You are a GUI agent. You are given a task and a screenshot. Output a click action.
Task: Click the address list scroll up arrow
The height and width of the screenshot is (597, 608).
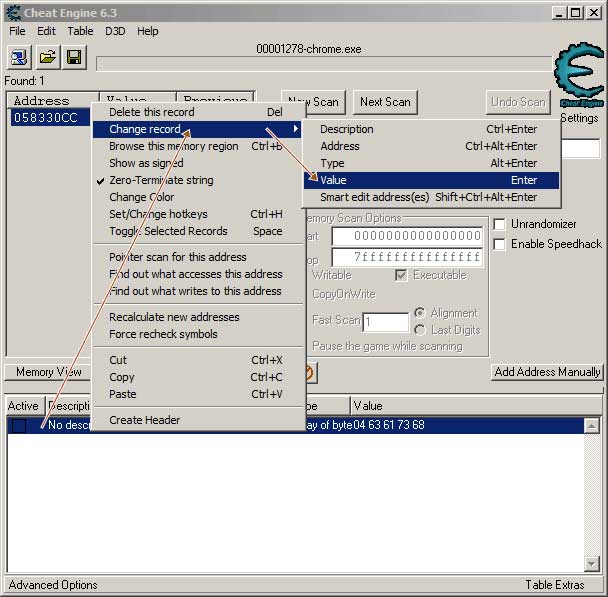592,426
